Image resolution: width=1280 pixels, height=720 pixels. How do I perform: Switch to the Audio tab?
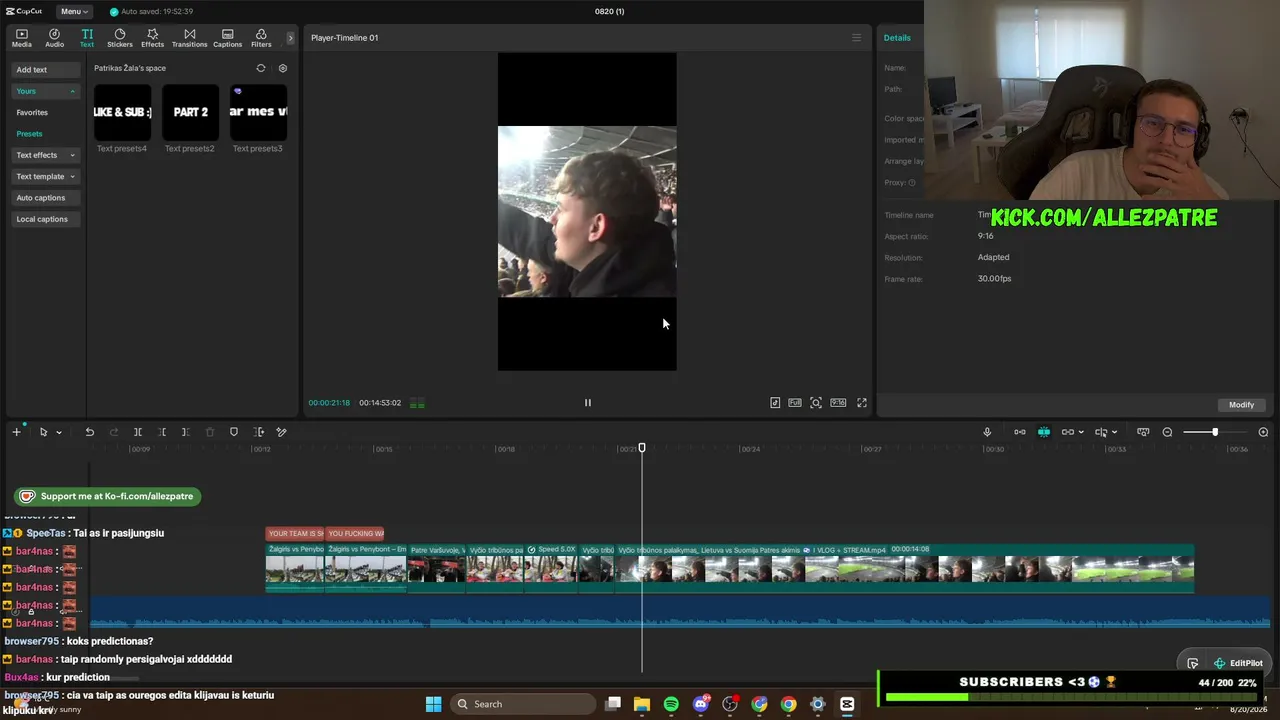pyautogui.click(x=54, y=38)
